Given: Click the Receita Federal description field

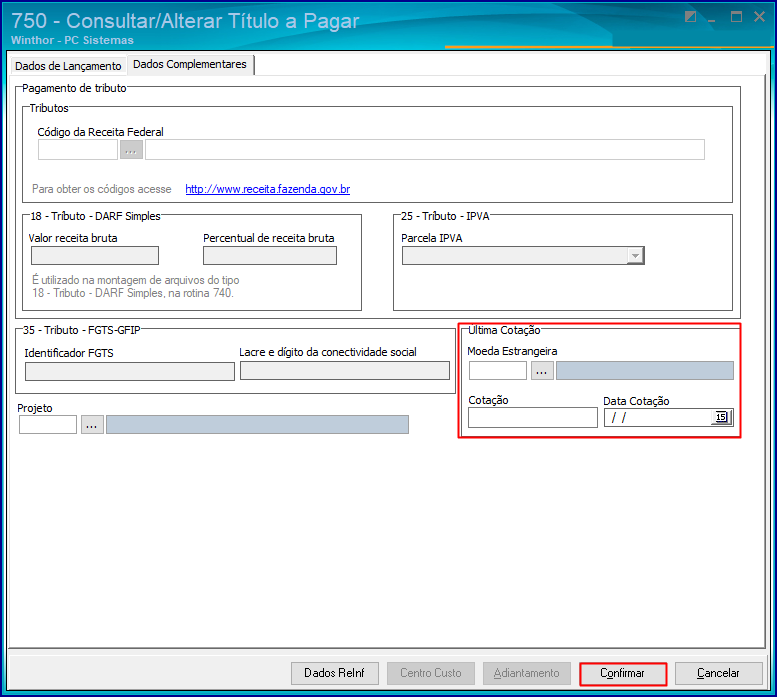Looking at the screenshot, I should pyautogui.click(x=425, y=150).
